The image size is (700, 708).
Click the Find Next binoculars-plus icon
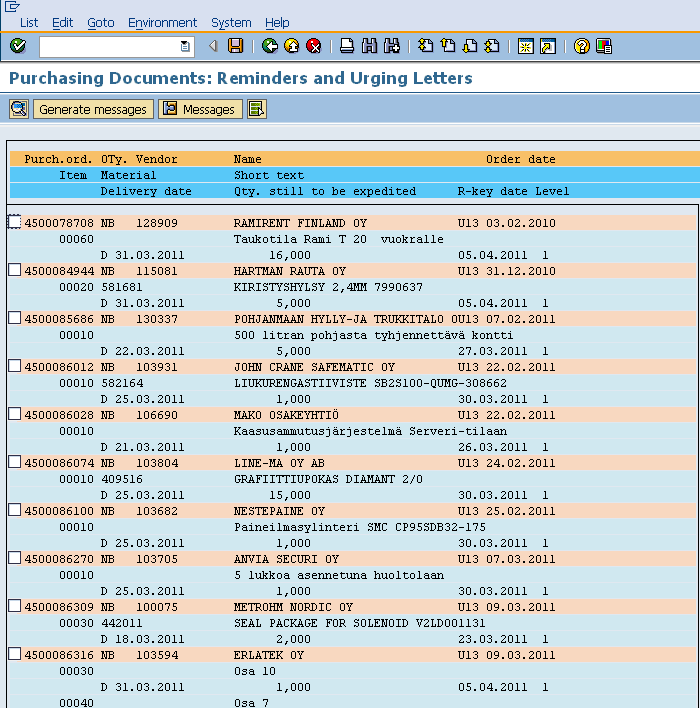(x=392, y=46)
